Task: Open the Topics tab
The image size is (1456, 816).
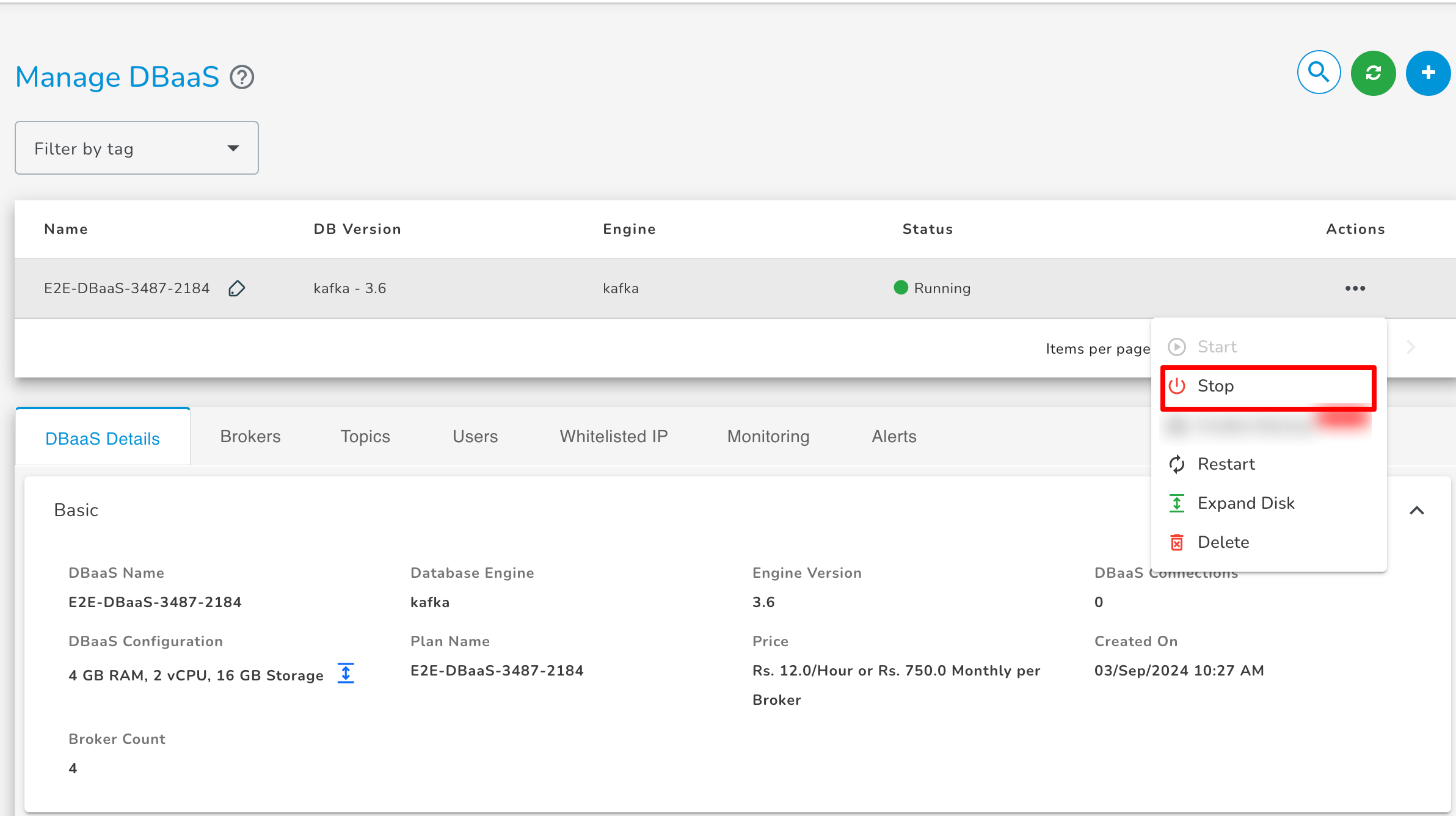Action: point(365,436)
